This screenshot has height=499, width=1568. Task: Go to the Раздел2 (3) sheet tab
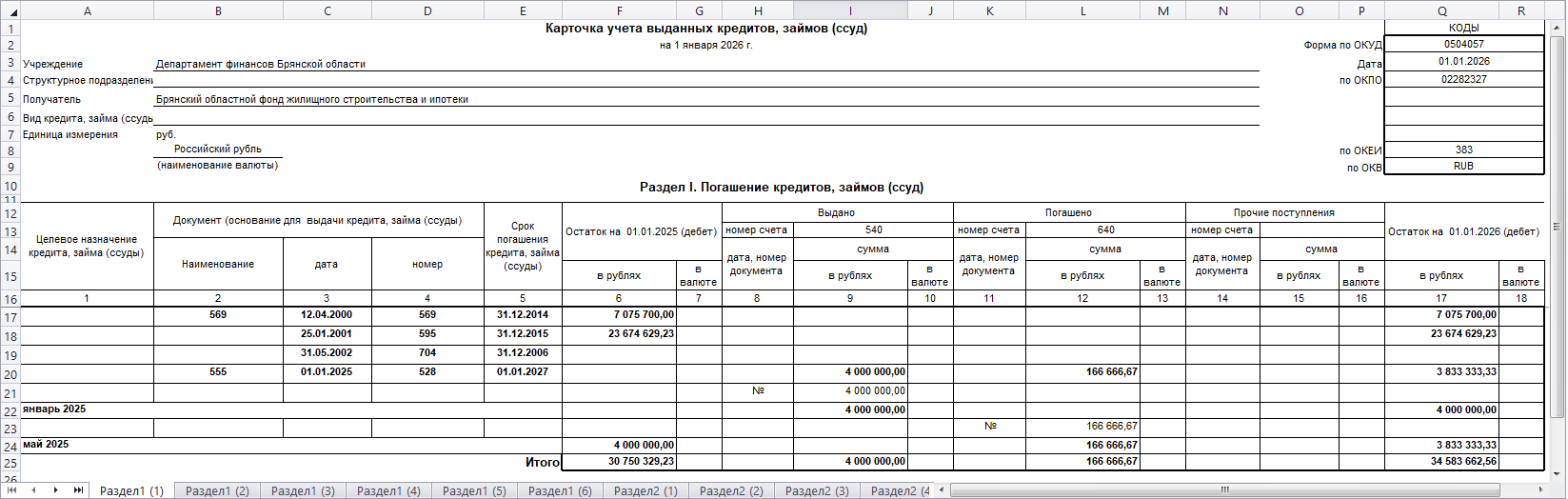(x=817, y=491)
